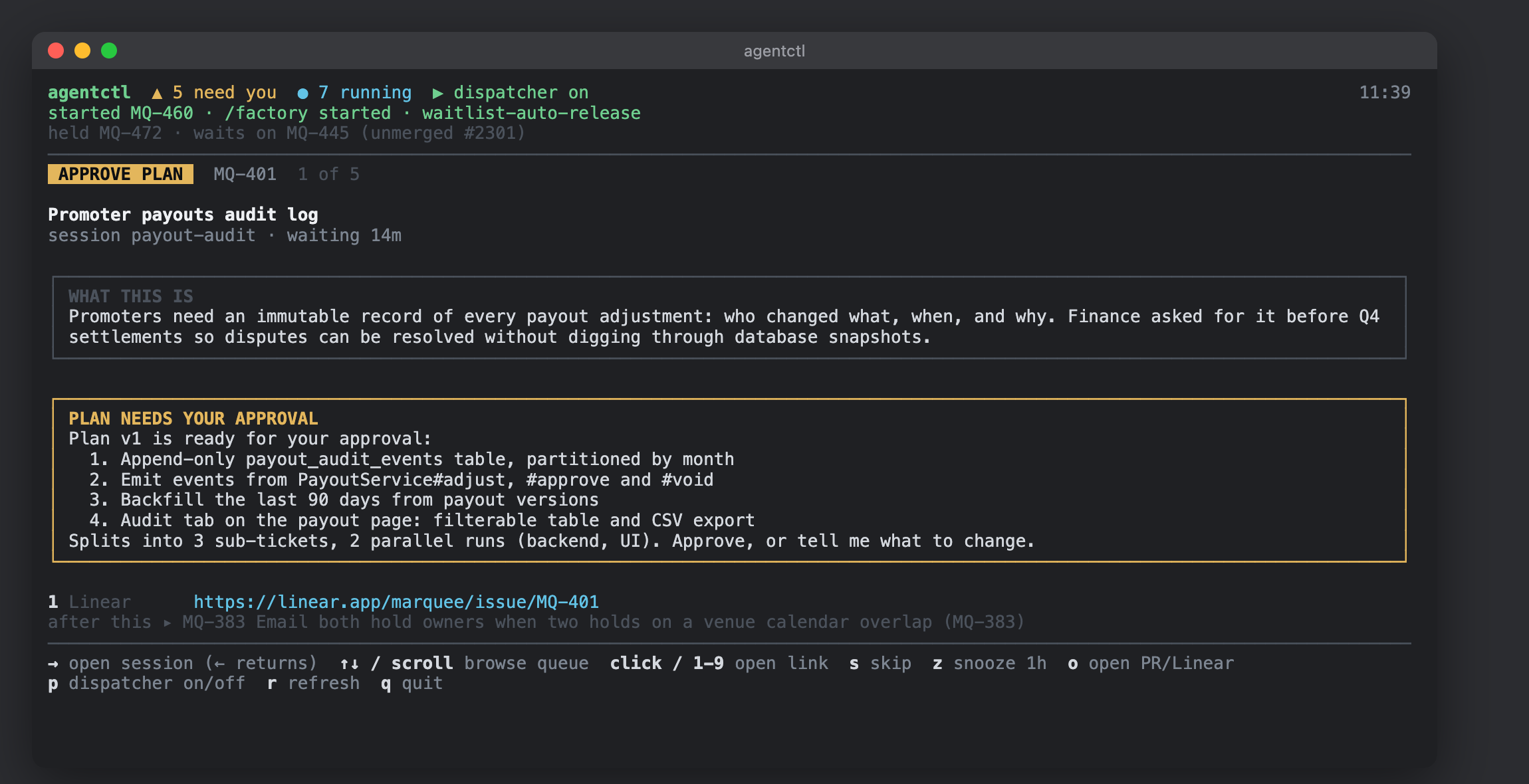Image resolution: width=1529 pixels, height=784 pixels.
Task: Open the Linear MQ-401 issue link
Action: click(x=396, y=602)
